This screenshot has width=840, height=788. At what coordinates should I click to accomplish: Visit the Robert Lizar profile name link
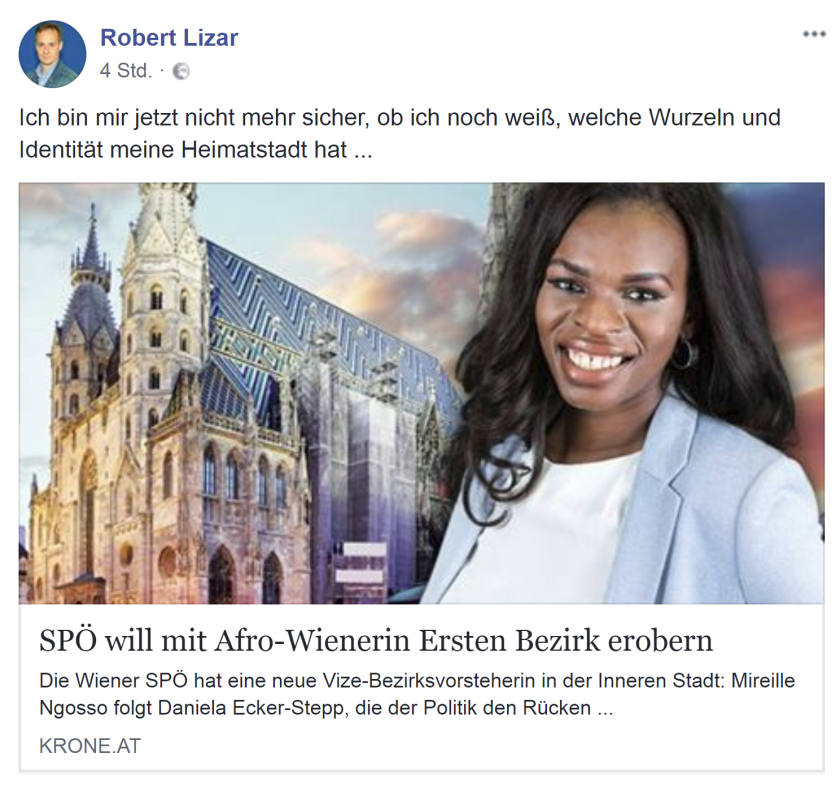[x=169, y=38]
